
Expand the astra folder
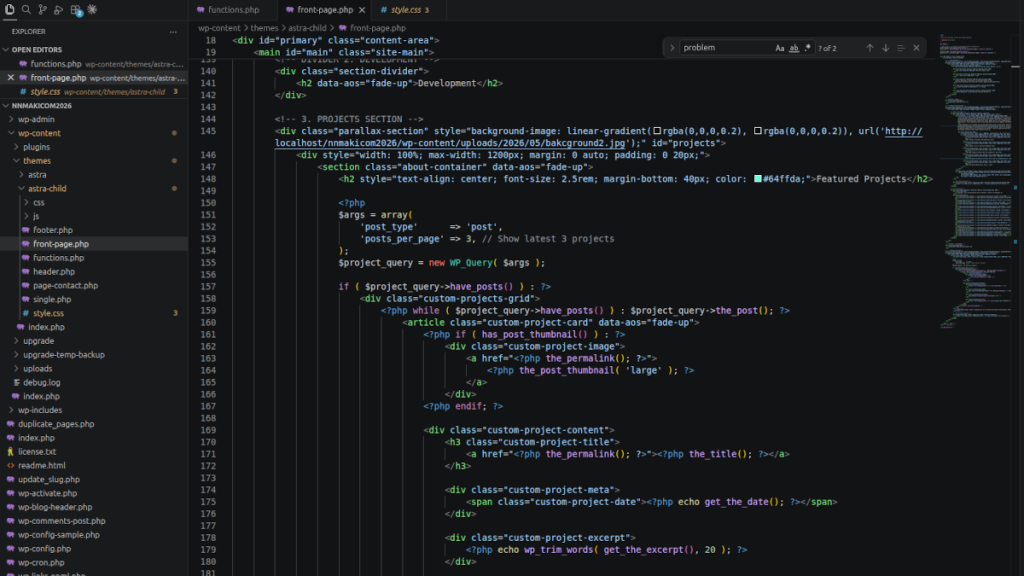click(37, 175)
